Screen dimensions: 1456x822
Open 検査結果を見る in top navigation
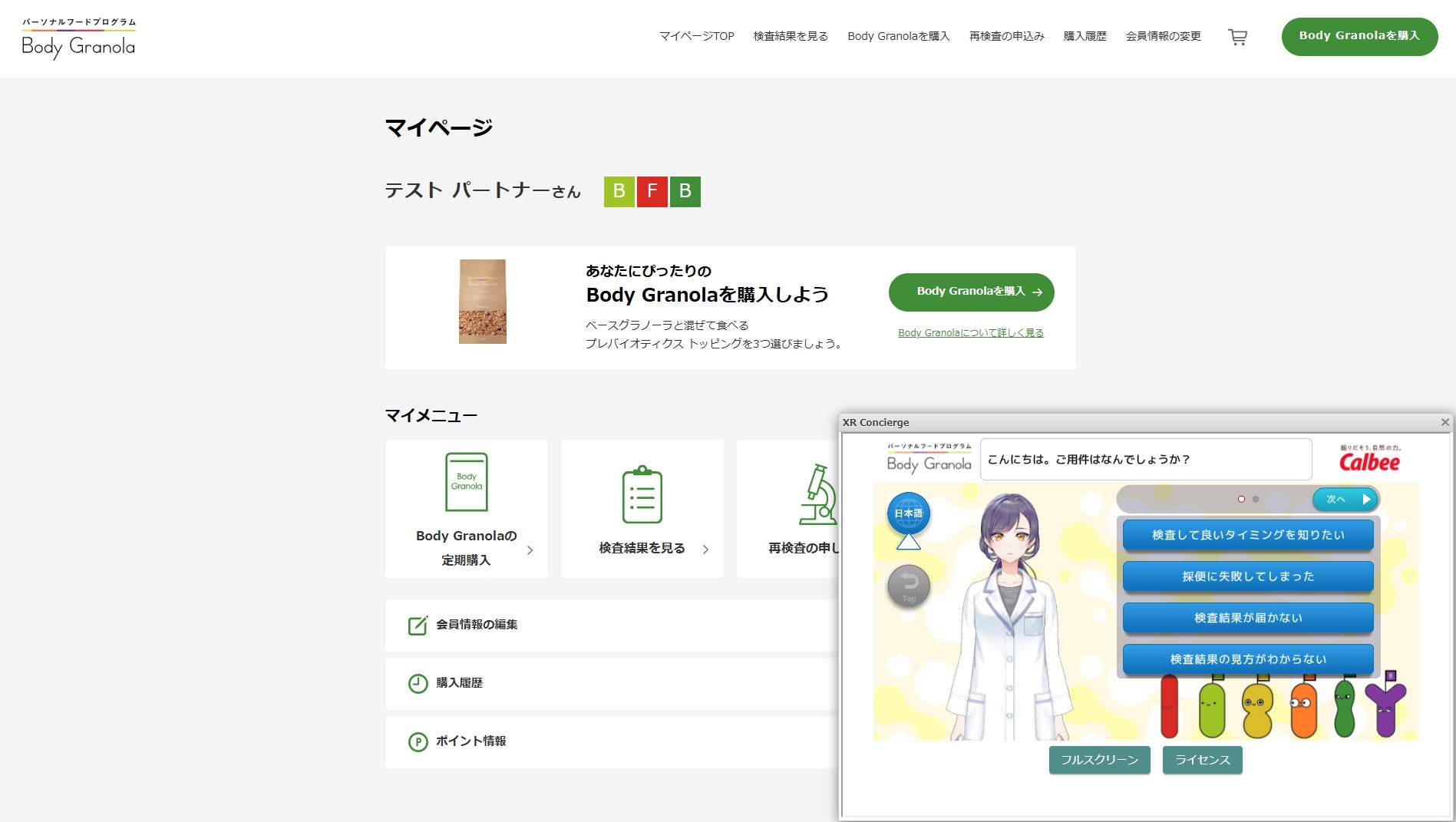791,36
